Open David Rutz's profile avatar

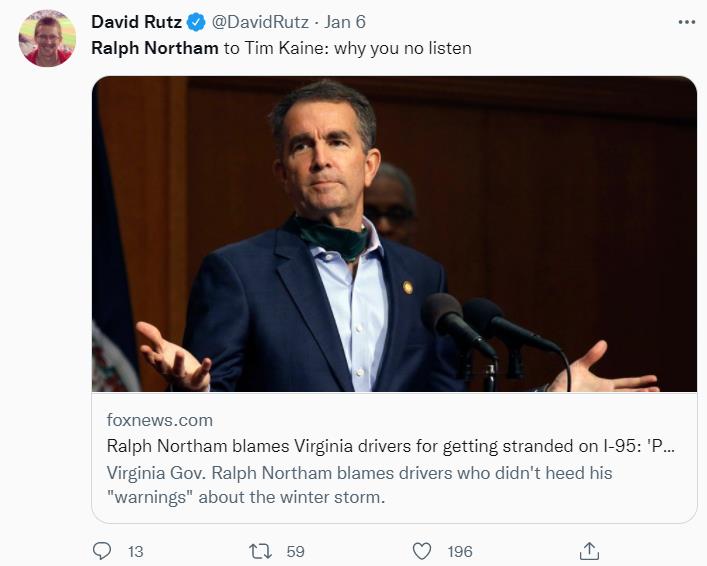47,38
